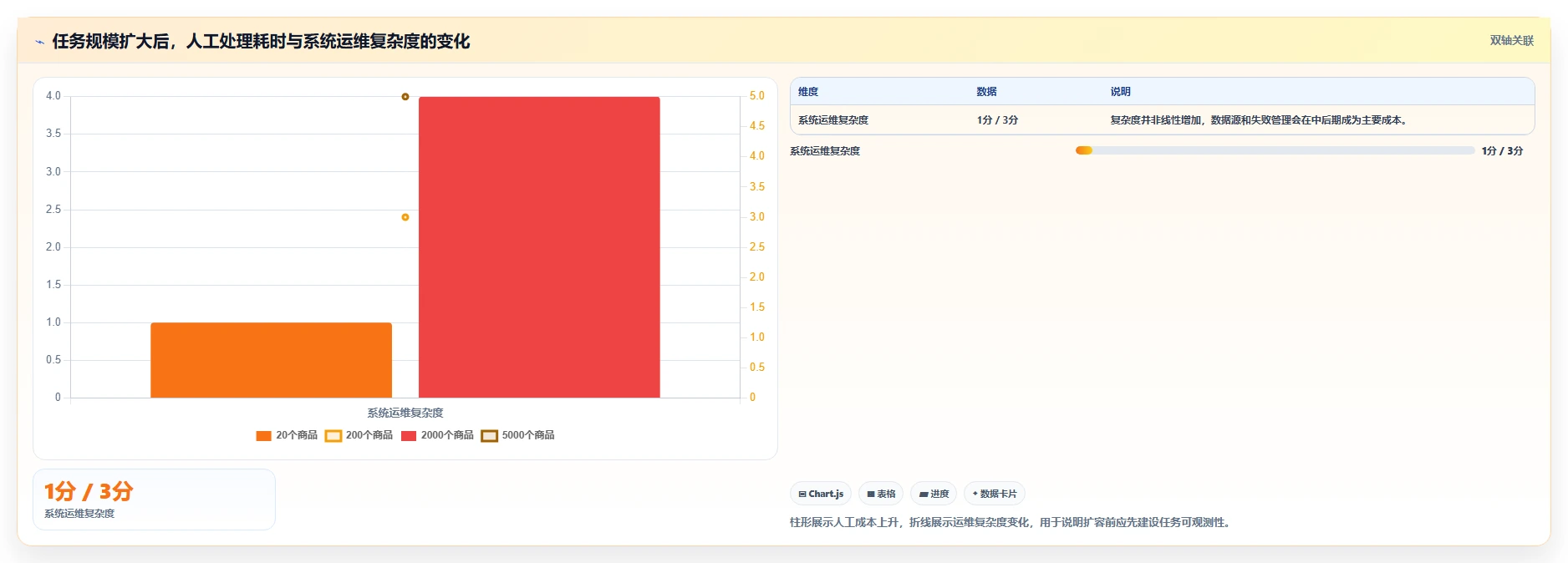Click the red 2000个商品 bar

coord(539,247)
